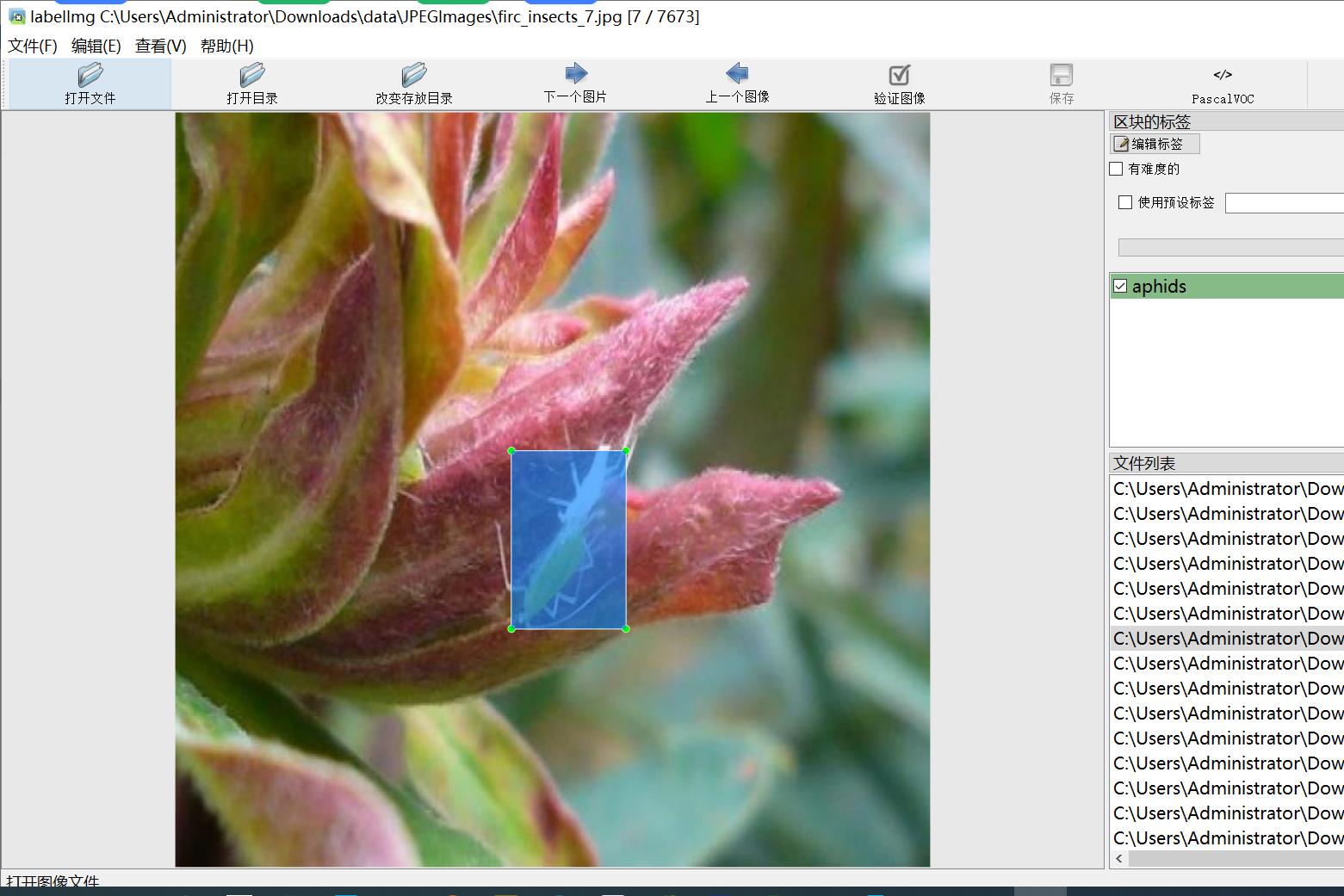Open directory with 打开目录 icon
Viewport: 1344px width, 896px height.
pyautogui.click(x=251, y=83)
